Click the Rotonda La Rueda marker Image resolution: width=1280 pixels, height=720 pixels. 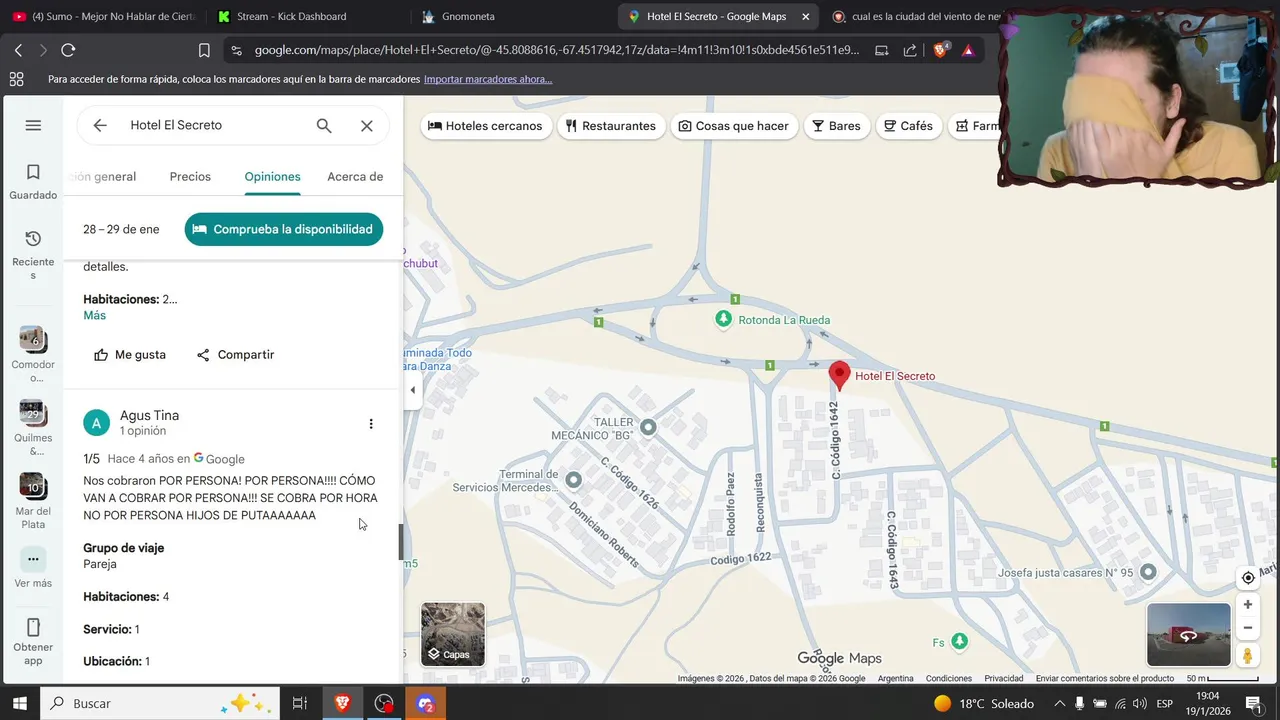(723, 319)
